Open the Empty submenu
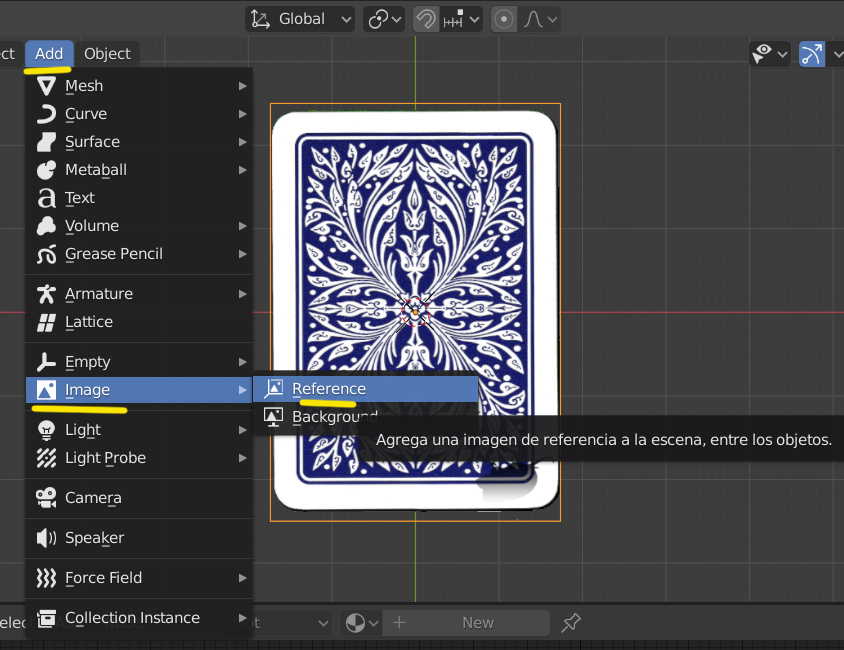The image size is (844, 650). (139, 362)
